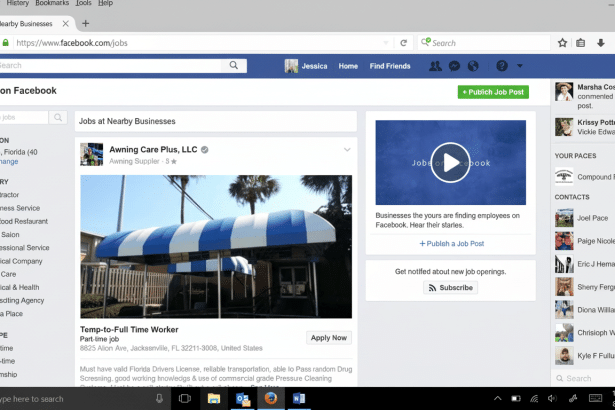The image size is (615, 410).
Task: Open Word on taskbar
Action: [x=299, y=399]
